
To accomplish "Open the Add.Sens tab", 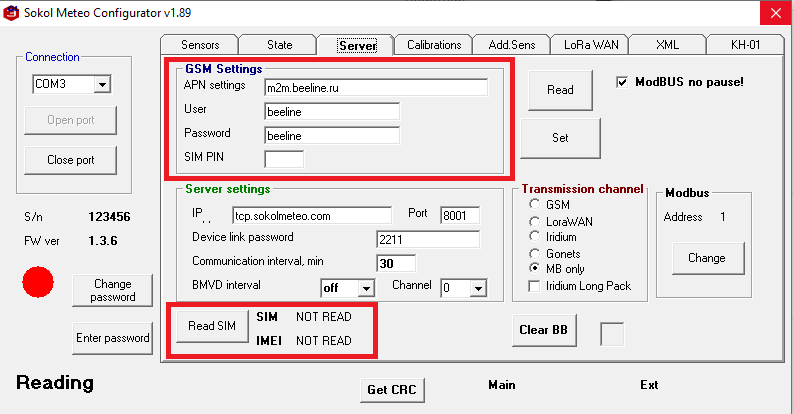I will (x=511, y=45).
